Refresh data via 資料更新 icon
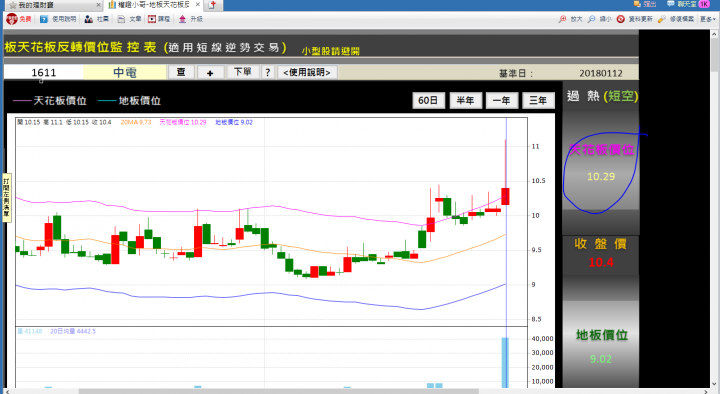 [621, 19]
